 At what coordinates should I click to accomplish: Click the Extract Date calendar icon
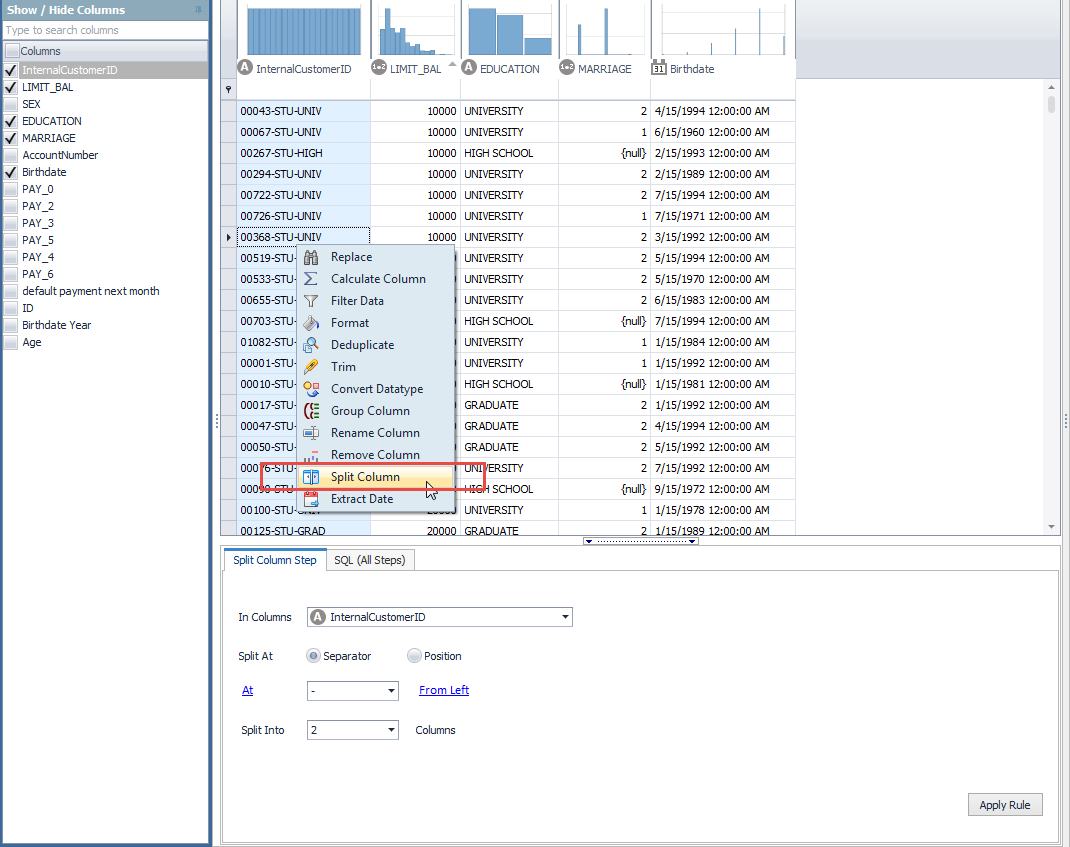[311, 499]
